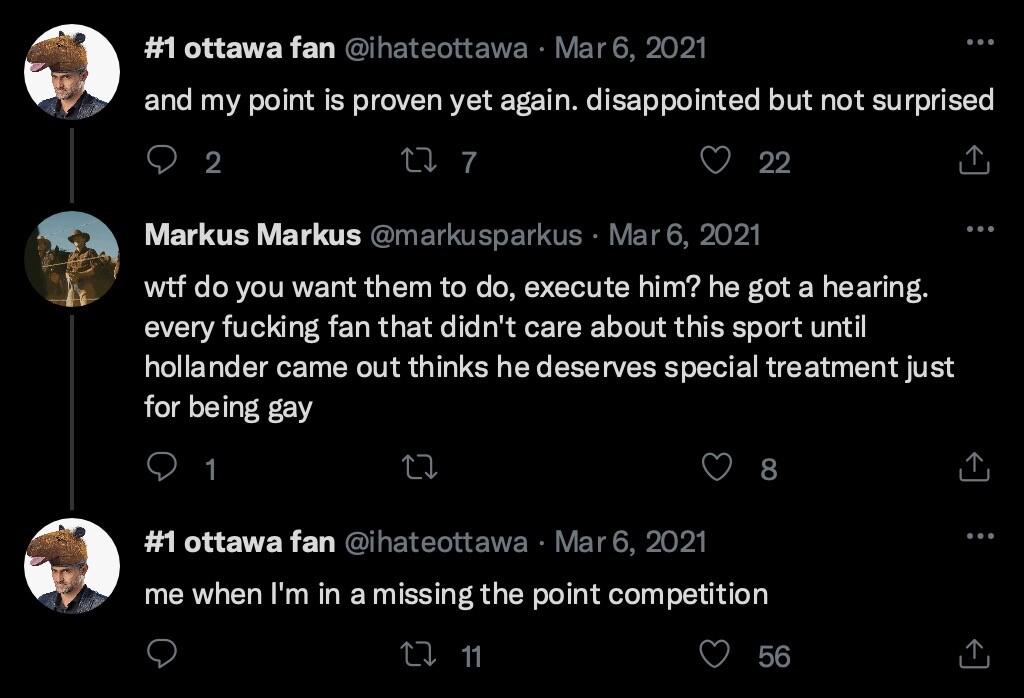This screenshot has height=698, width=1024.
Task: Share Markus Markus's tweet via upload icon
Action: [975, 467]
